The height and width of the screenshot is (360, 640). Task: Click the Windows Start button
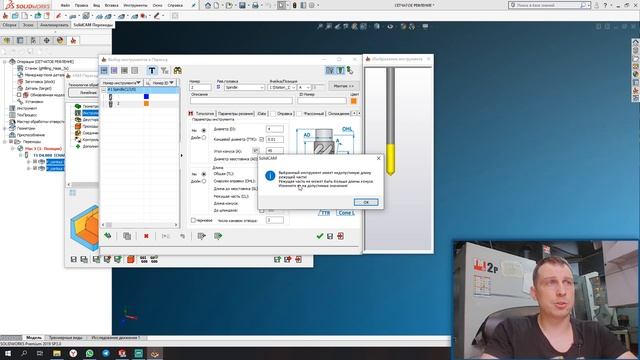coord(8,353)
